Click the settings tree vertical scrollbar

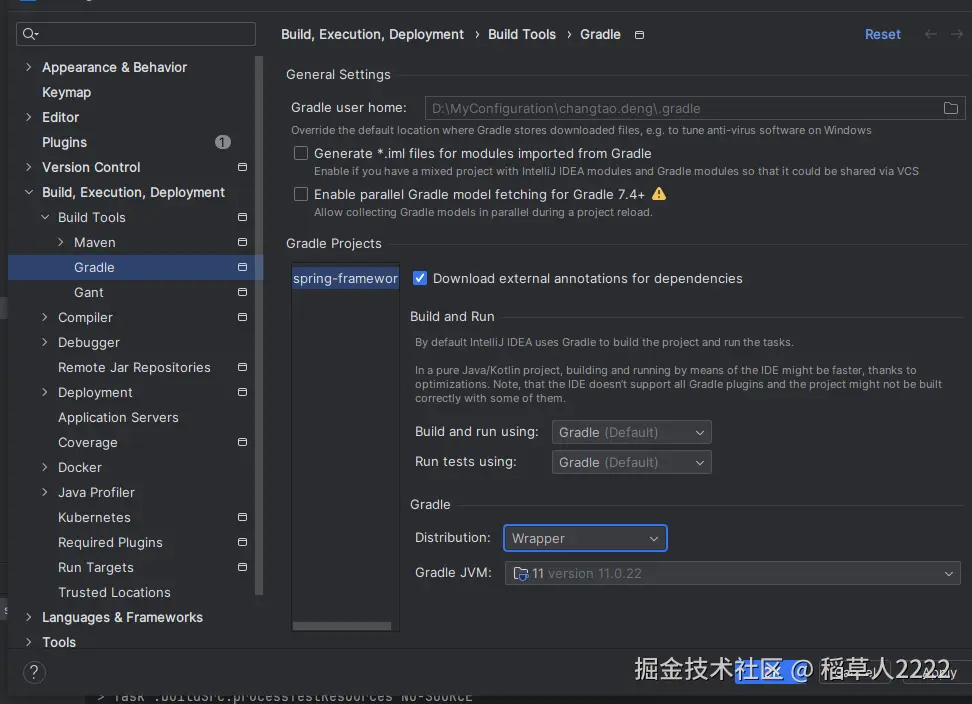click(x=259, y=325)
